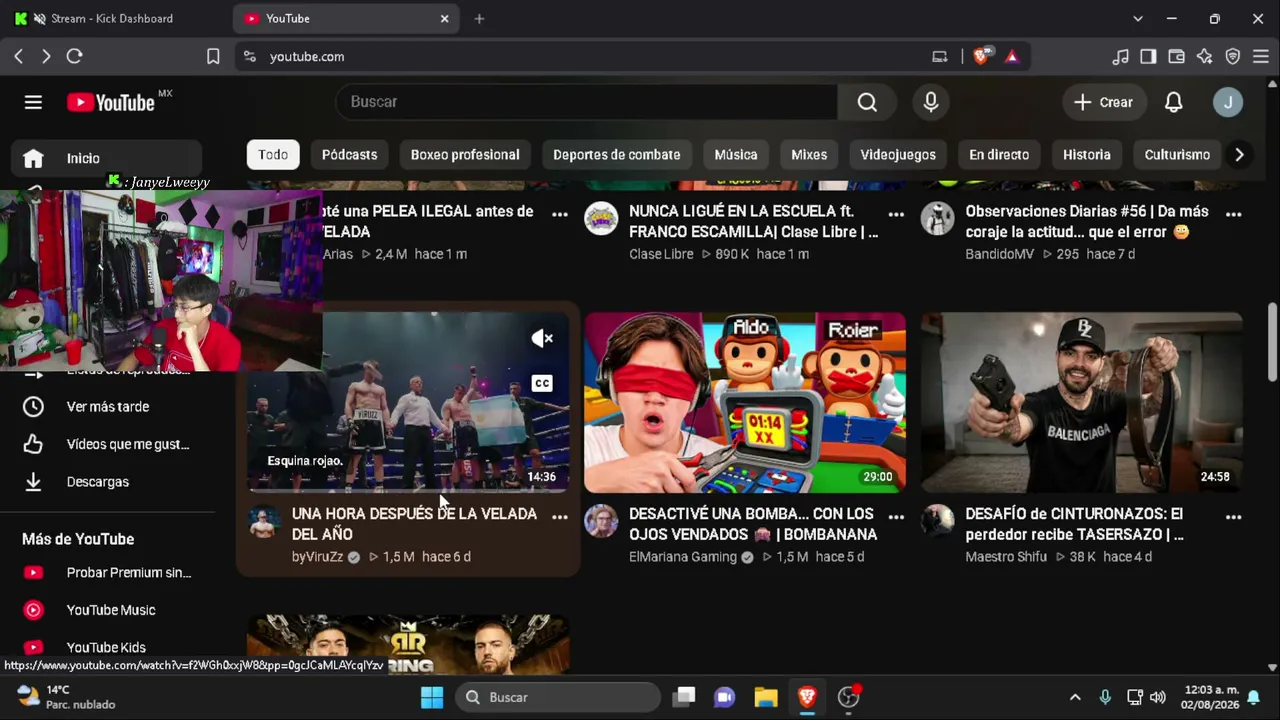Open BandidoMV channel avatar
This screenshot has height=720, width=1280.
pos(937,218)
